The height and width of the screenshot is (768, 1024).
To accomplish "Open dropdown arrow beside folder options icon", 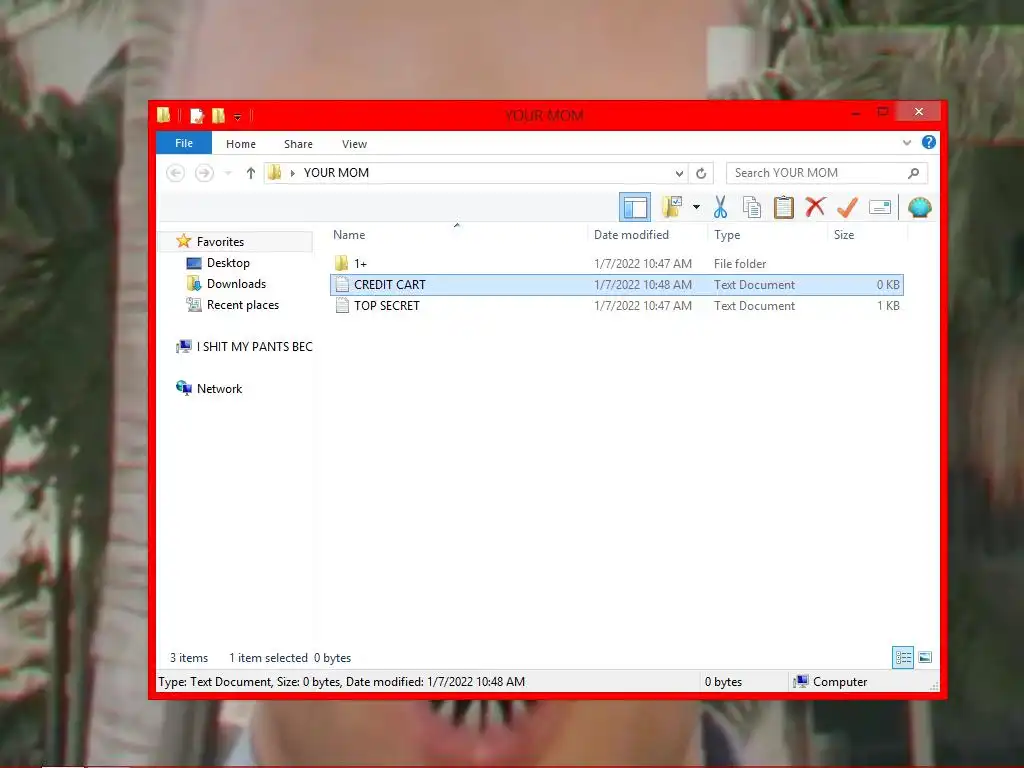I will 696,208.
